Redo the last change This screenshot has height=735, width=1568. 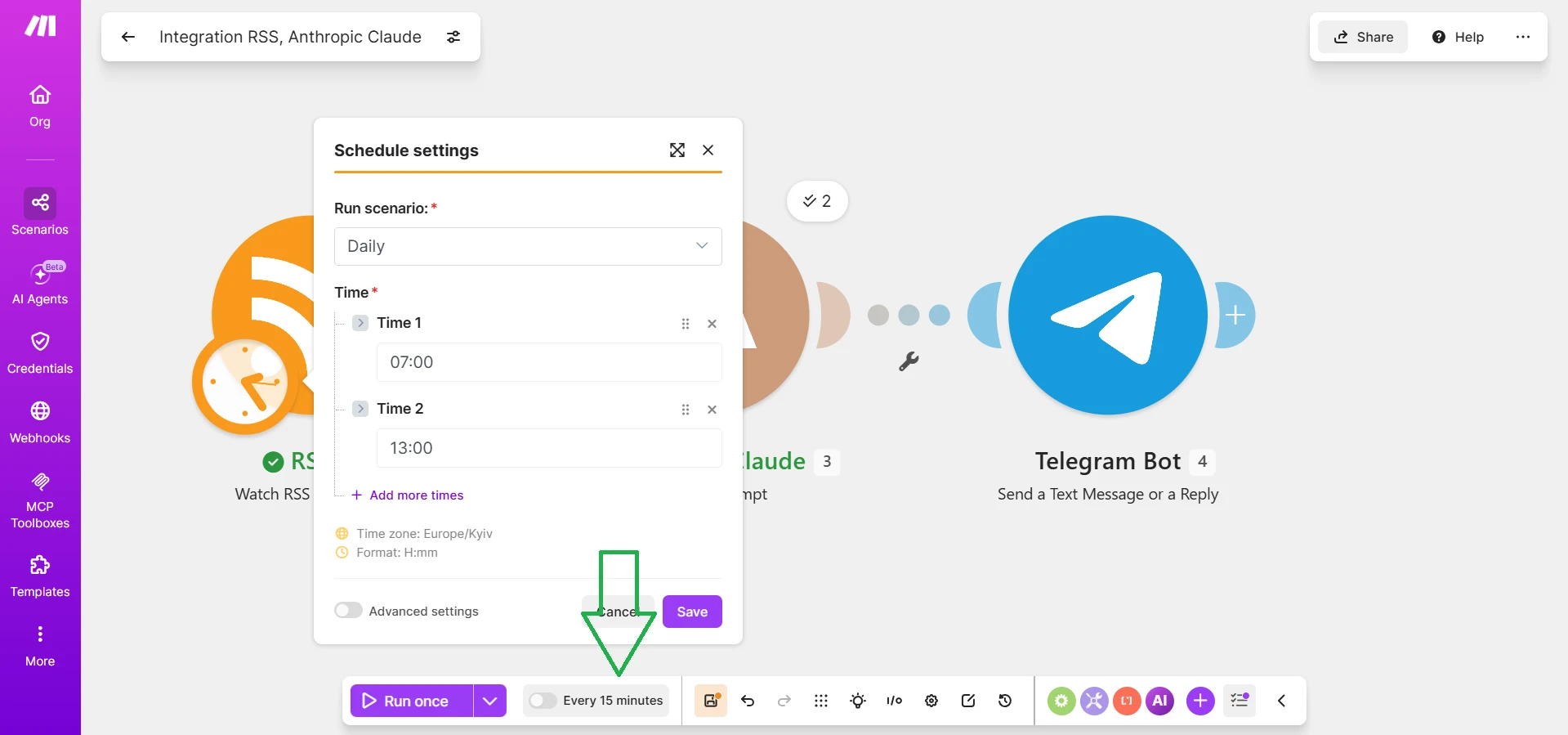[x=784, y=701]
